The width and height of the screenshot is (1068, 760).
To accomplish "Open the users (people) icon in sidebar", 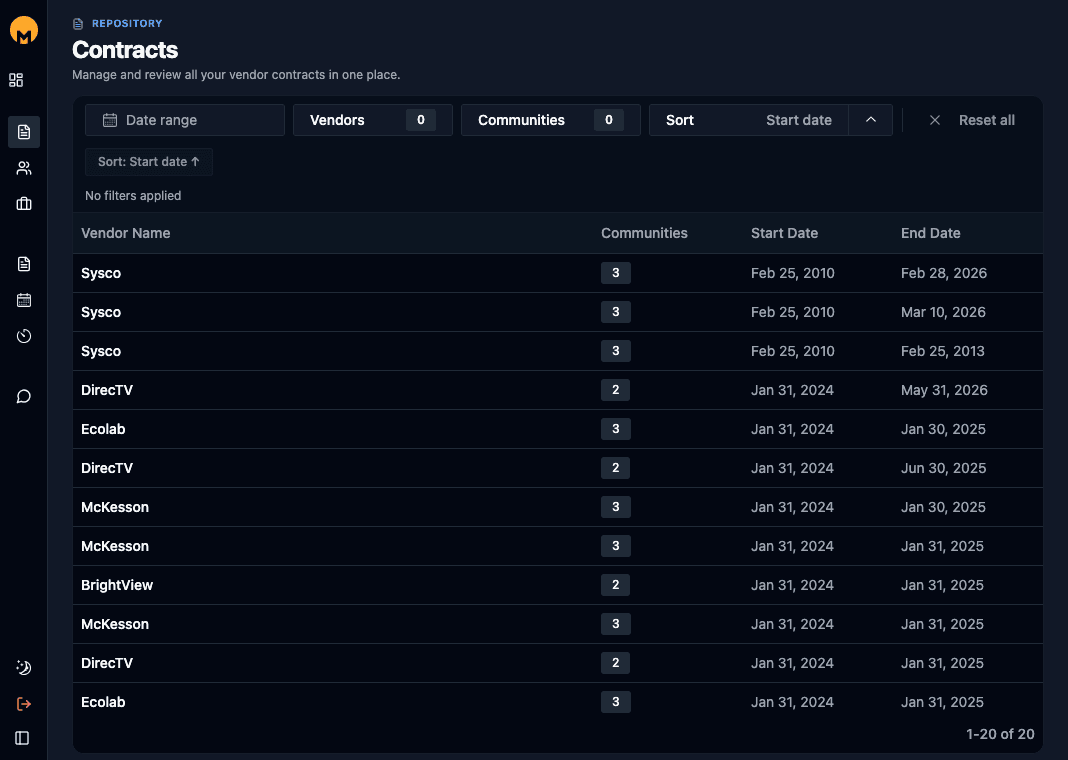I will pos(24,168).
